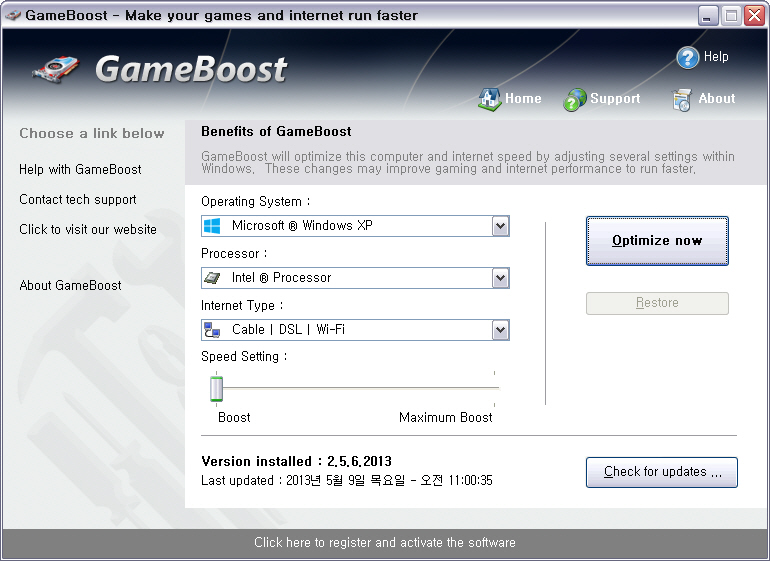Screen dimensions: 770x561
Task: Click the Choose a link below heading
Action: 92,134
